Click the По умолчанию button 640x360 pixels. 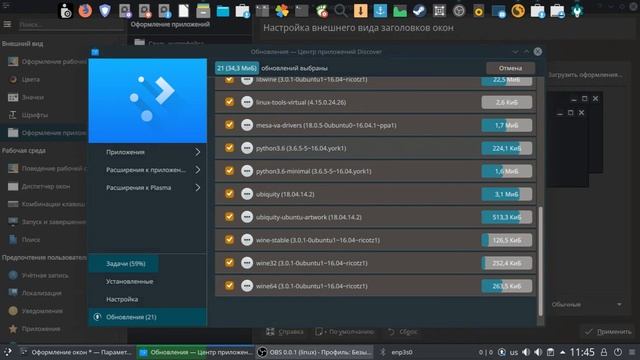pos(345,332)
